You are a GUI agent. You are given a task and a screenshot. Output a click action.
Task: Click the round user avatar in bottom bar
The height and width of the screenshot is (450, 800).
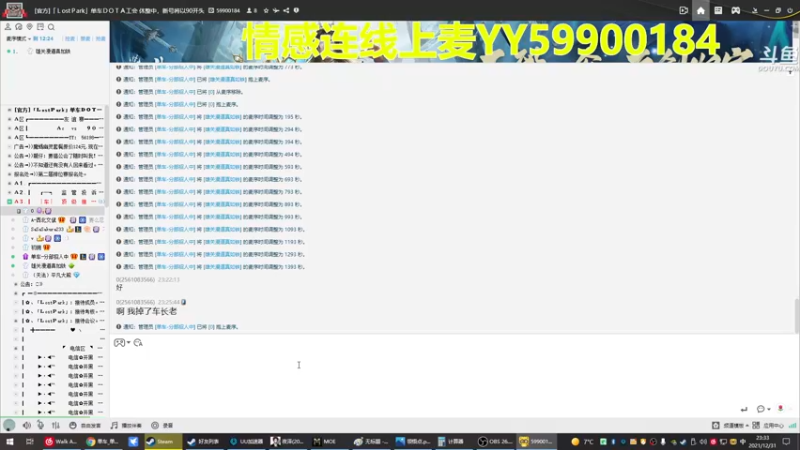9,424
